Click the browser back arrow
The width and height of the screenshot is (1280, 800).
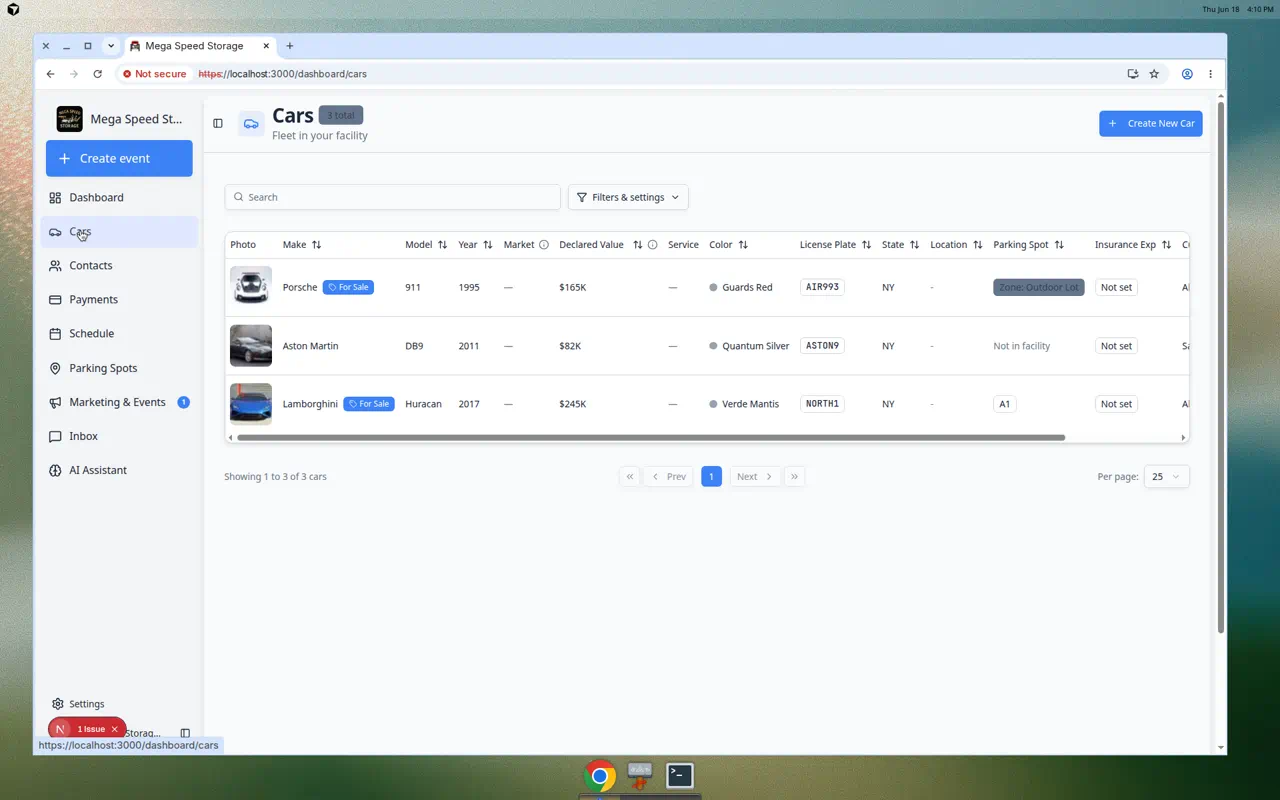coord(51,74)
